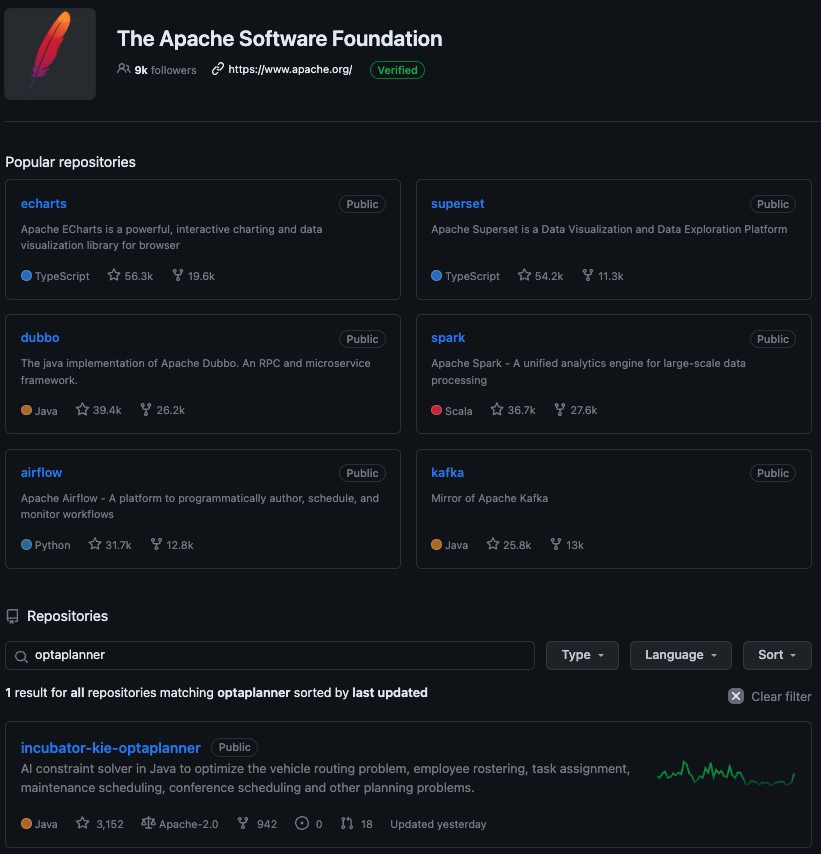Image resolution: width=821 pixels, height=854 pixels.
Task: Click the Verified badge
Action: (x=397, y=70)
